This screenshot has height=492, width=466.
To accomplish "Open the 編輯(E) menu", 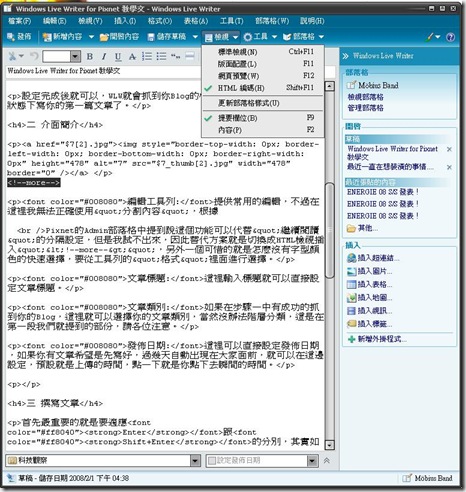I will pyautogui.click(x=55, y=21).
